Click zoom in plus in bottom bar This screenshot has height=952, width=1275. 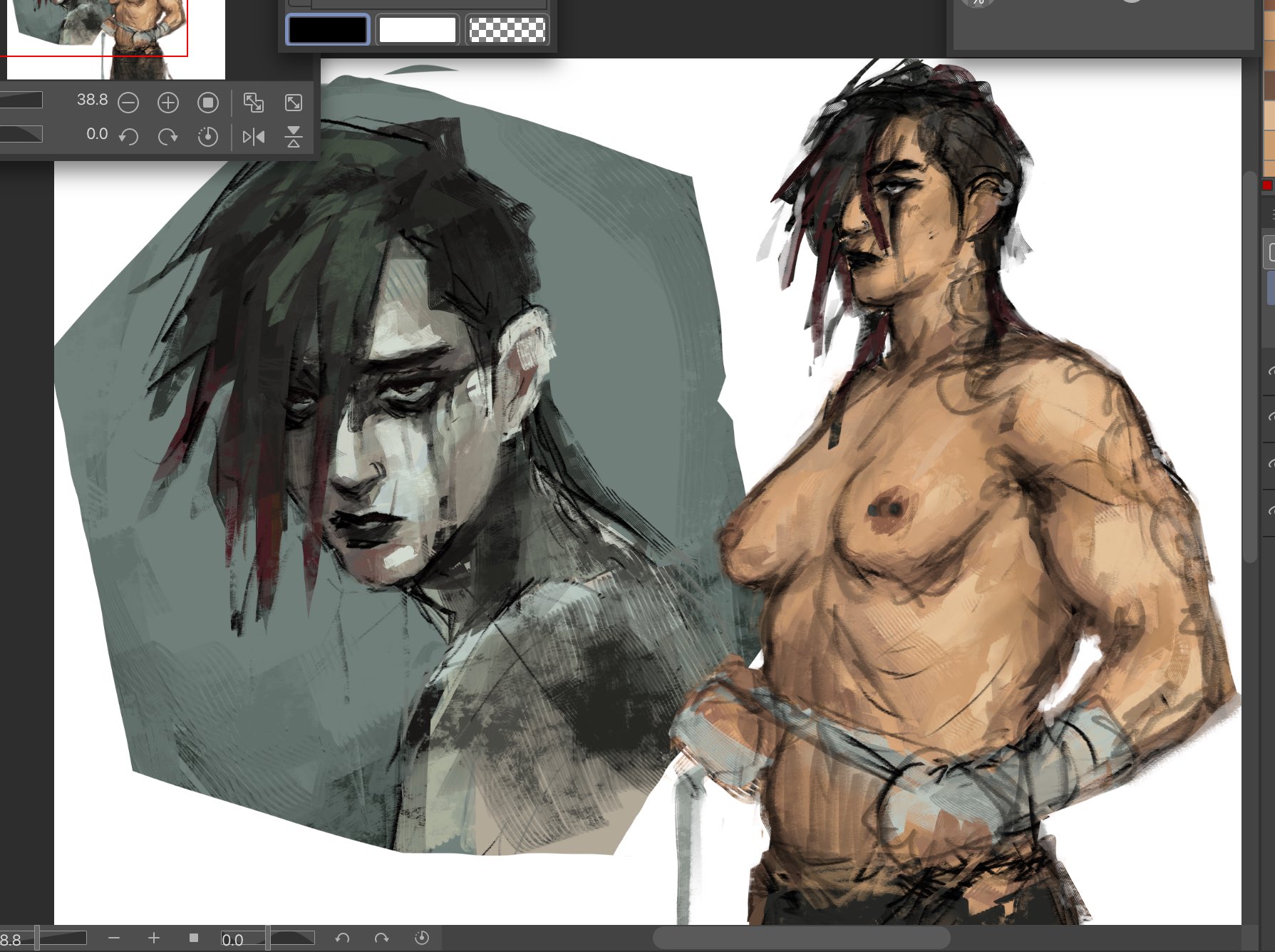154,938
